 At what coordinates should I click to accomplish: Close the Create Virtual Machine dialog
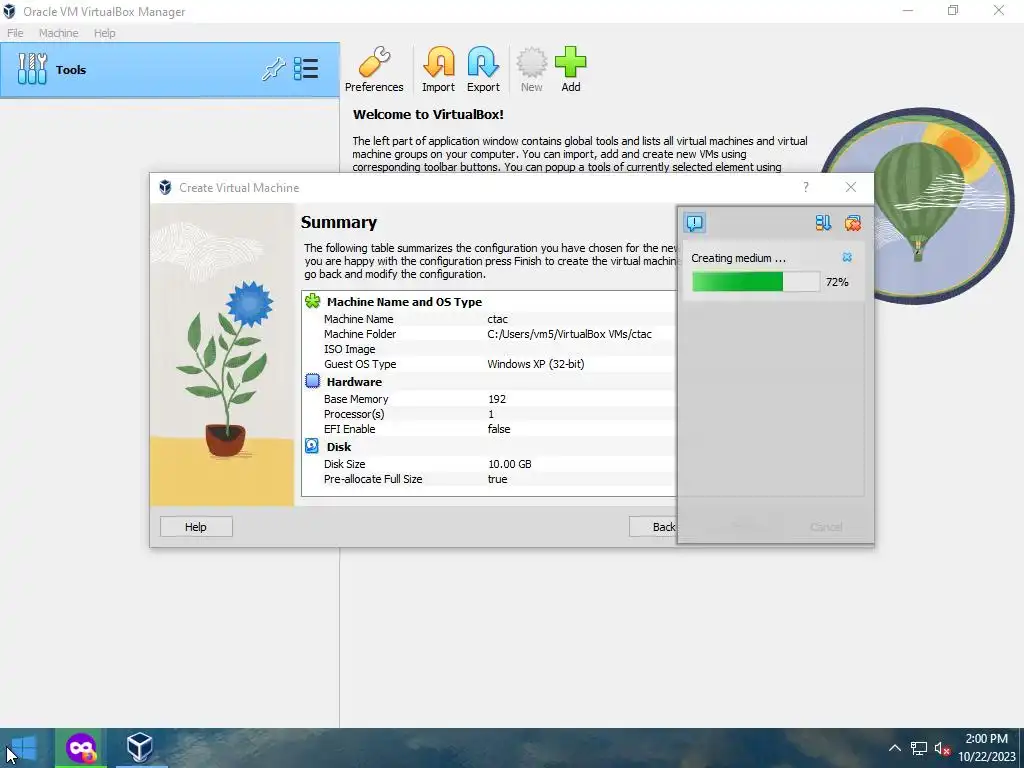[x=850, y=187]
